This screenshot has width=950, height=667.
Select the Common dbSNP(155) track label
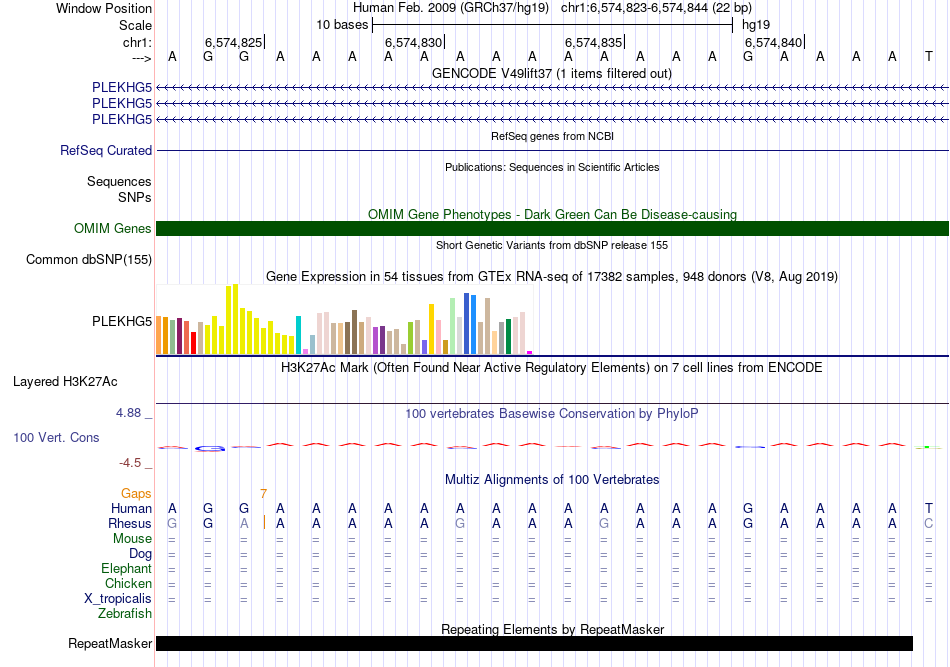tap(89, 260)
